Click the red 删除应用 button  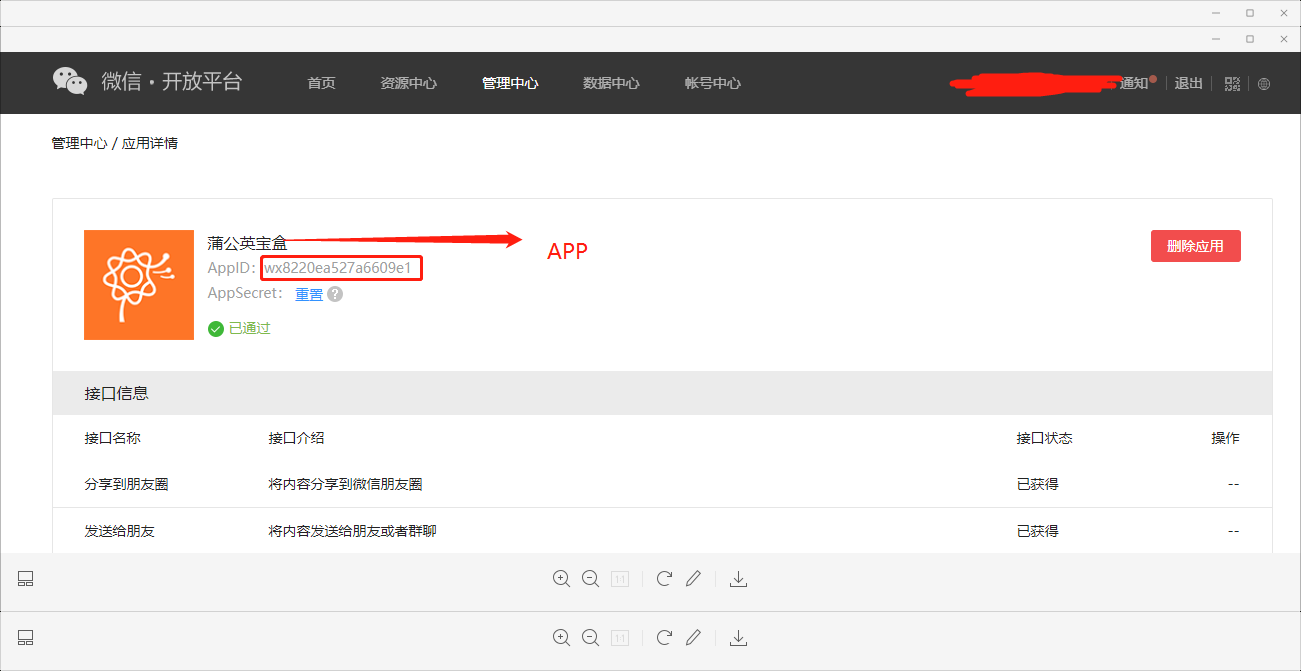coord(1196,246)
